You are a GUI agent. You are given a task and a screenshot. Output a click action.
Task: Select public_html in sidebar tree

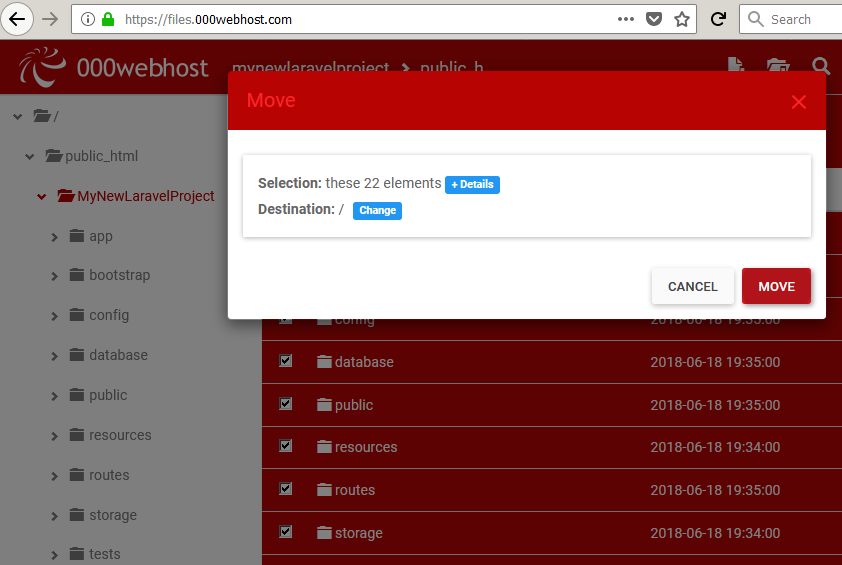click(101, 156)
